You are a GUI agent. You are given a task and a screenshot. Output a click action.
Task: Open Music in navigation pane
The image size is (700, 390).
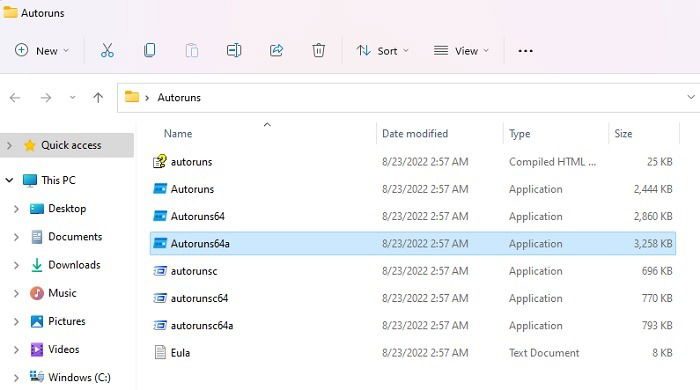point(62,293)
